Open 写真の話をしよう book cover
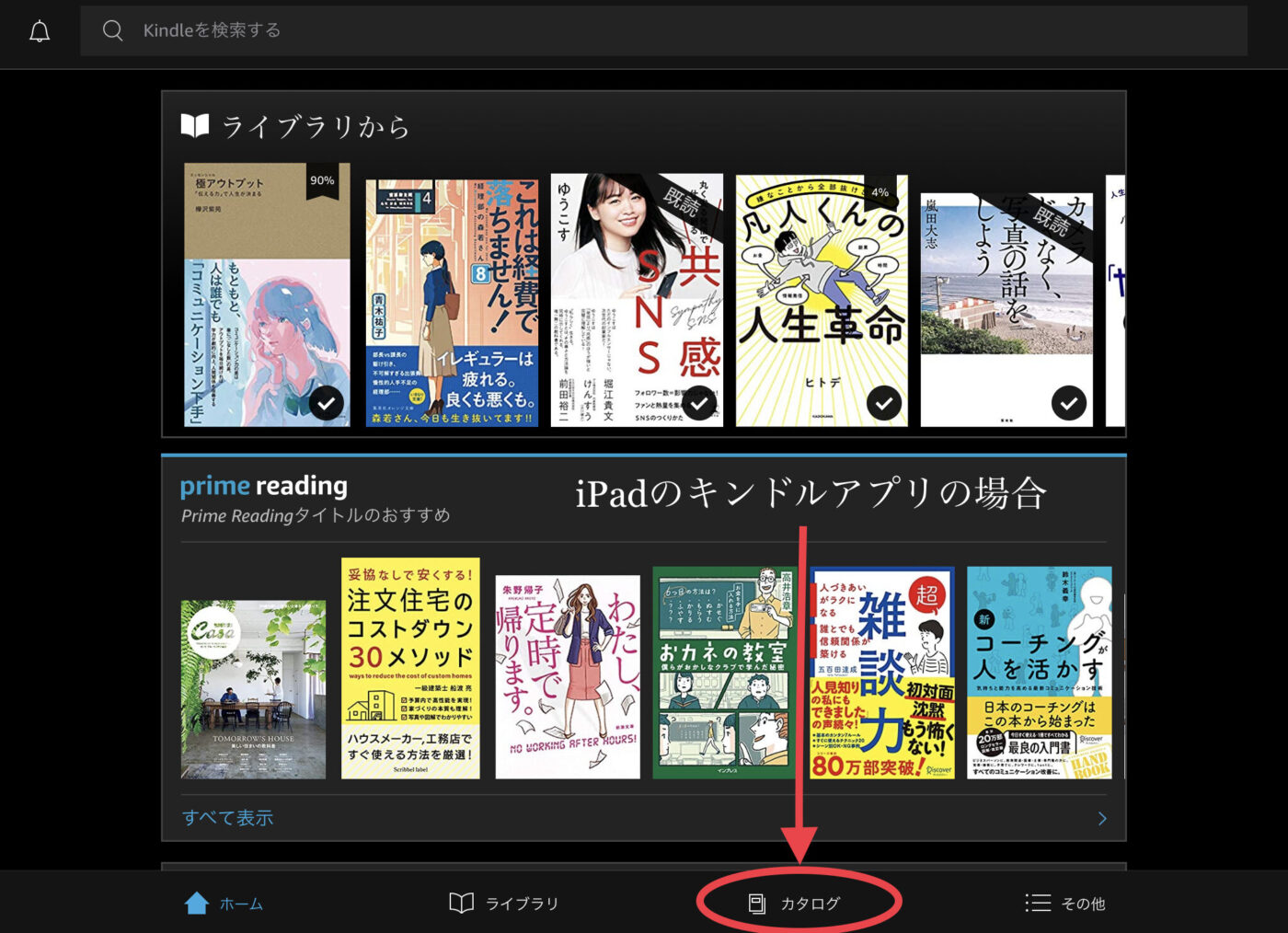The width and height of the screenshot is (1288, 933). pos(1006,310)
